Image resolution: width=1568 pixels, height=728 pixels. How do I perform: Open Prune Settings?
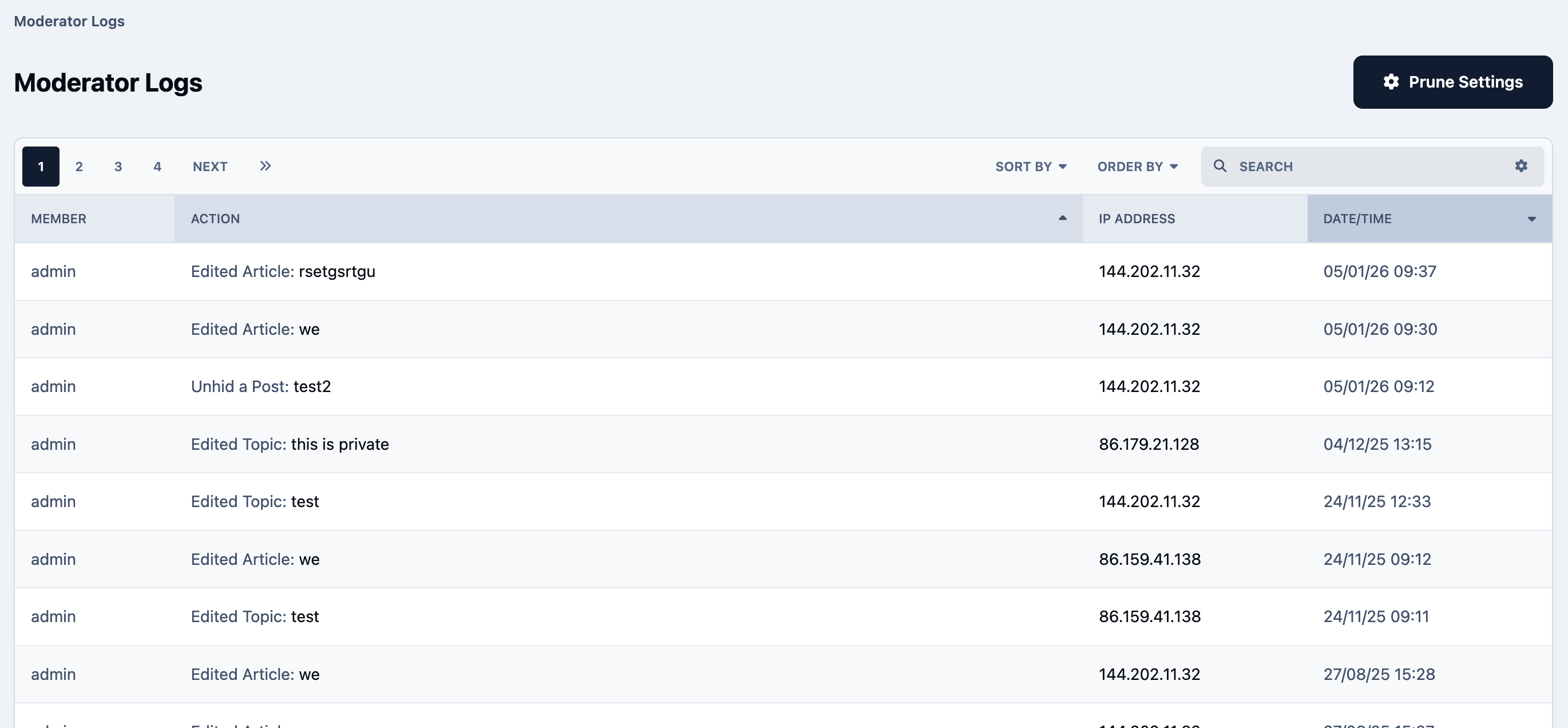(1452, 82)
